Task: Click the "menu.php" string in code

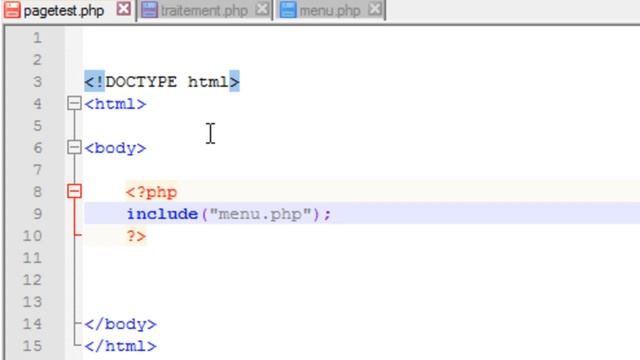Action: 260,213
